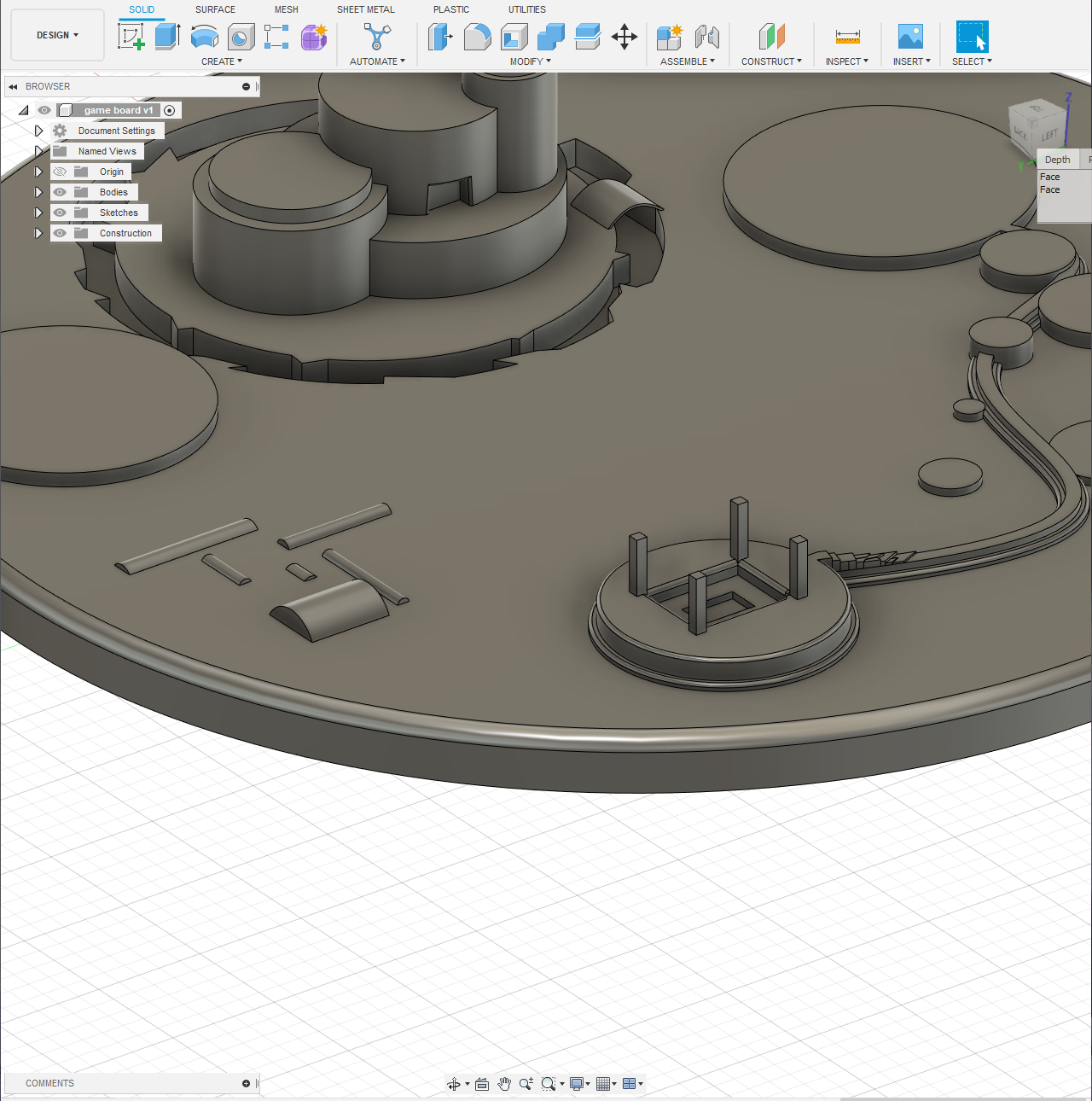Click the Measure ruler icon
The width and height of the screenshot is (1092, 1101).
point(847,37)
